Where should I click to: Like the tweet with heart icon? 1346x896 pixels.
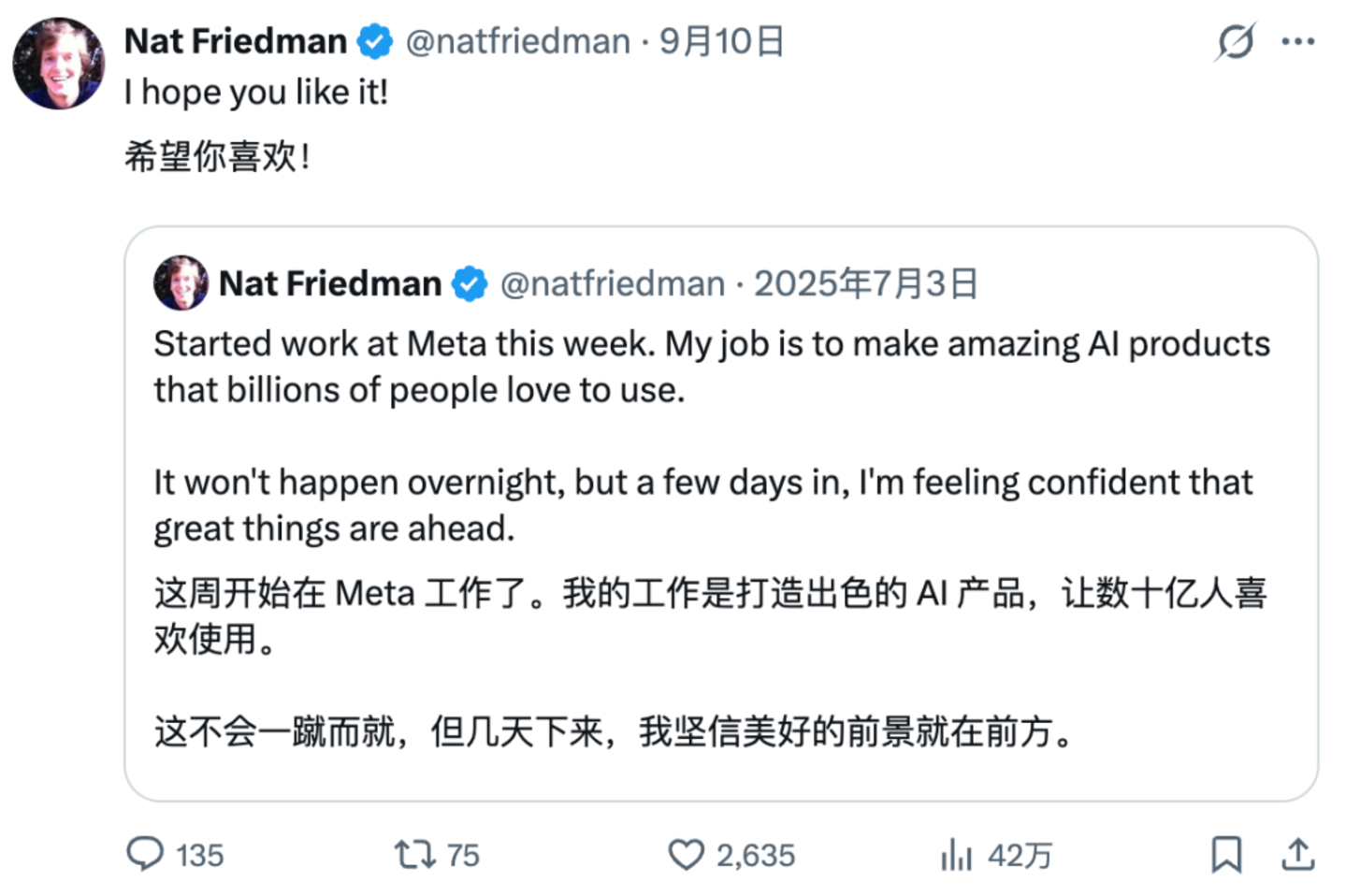coord(686,855)
